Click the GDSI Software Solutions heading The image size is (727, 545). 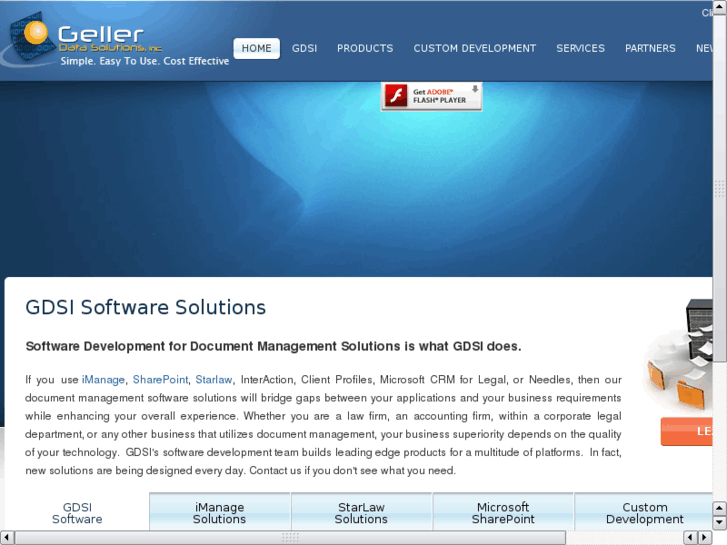point(146,308)
